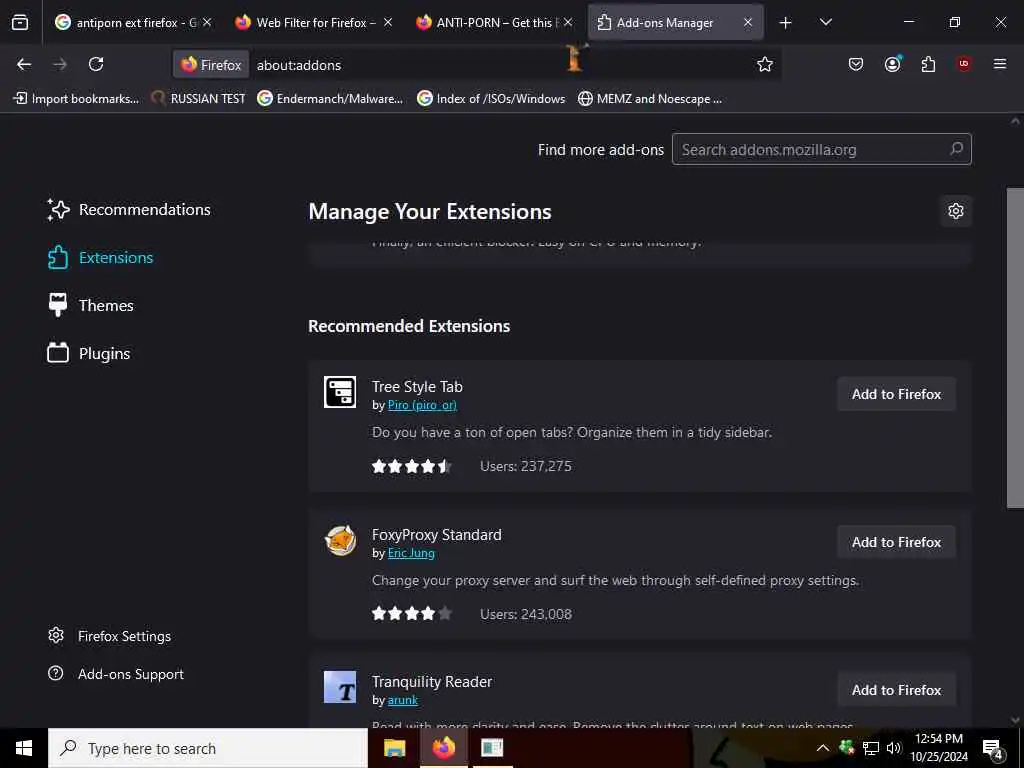
Task: Open the Pocket save icon
Action: (x=856, y=64)
